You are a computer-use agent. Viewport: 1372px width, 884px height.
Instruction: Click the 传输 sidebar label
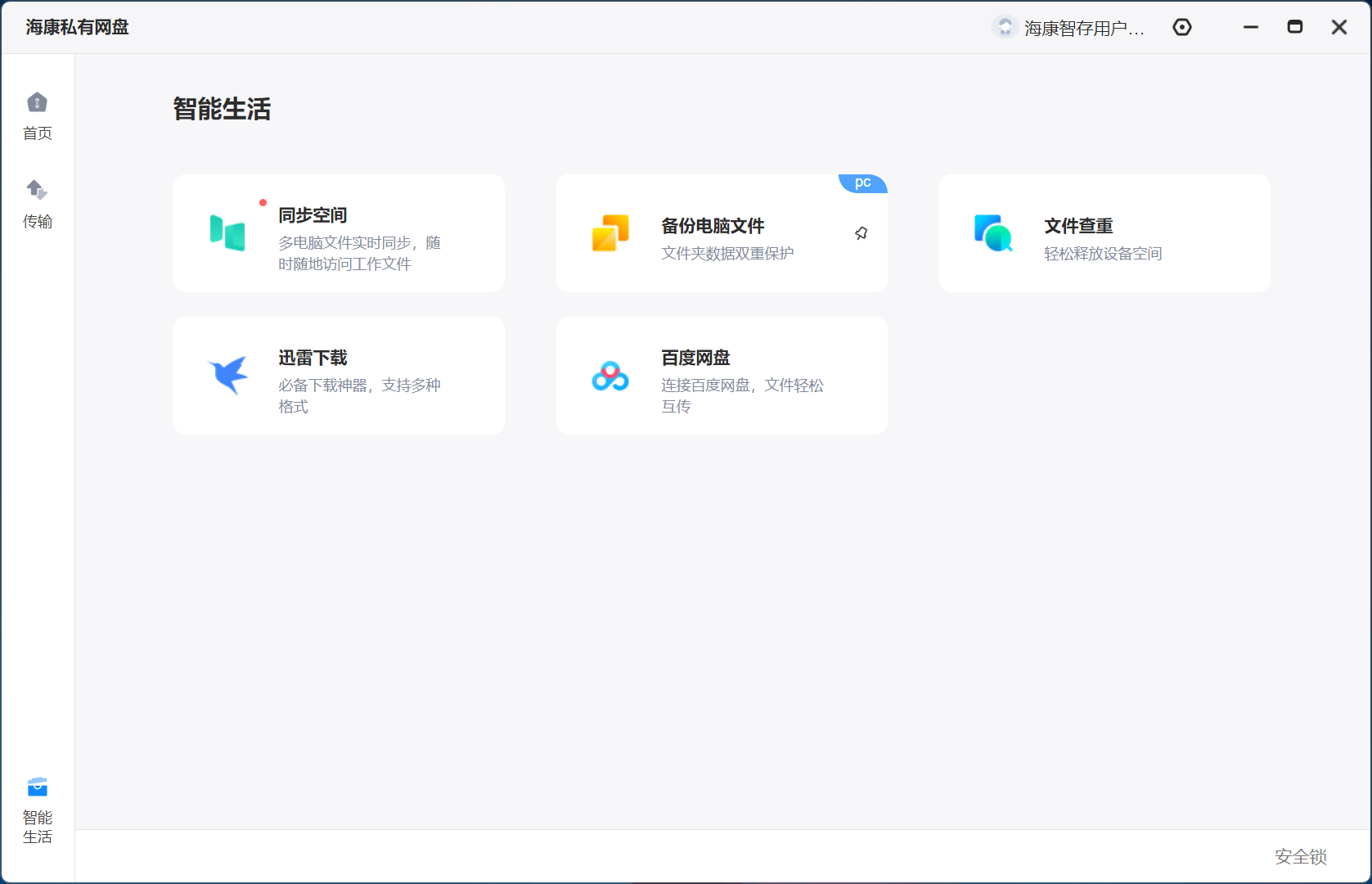pyautogui.click(x=38, y=222)
